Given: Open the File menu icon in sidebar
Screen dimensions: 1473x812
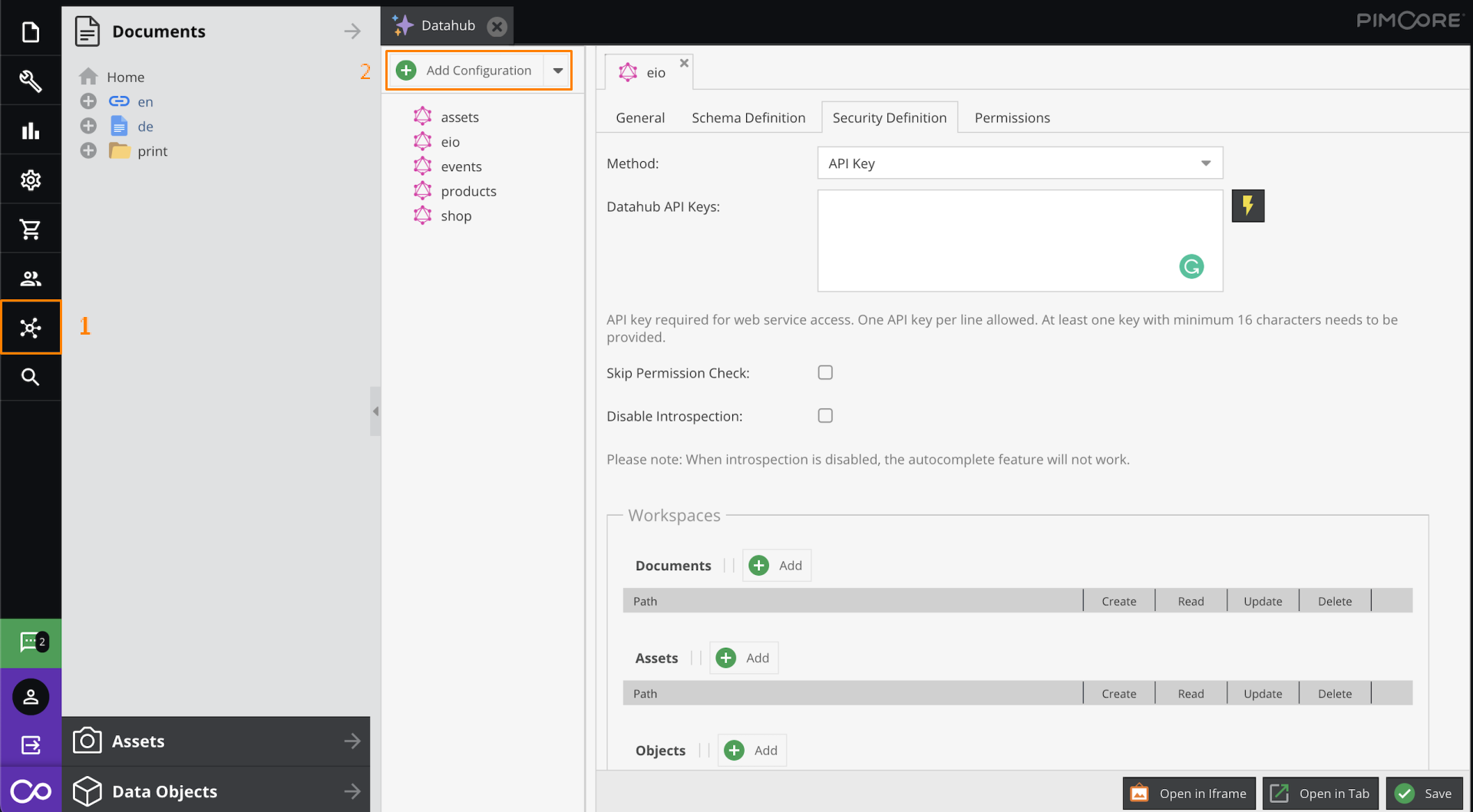Looking at the screenshot, I should coord(31,31).
